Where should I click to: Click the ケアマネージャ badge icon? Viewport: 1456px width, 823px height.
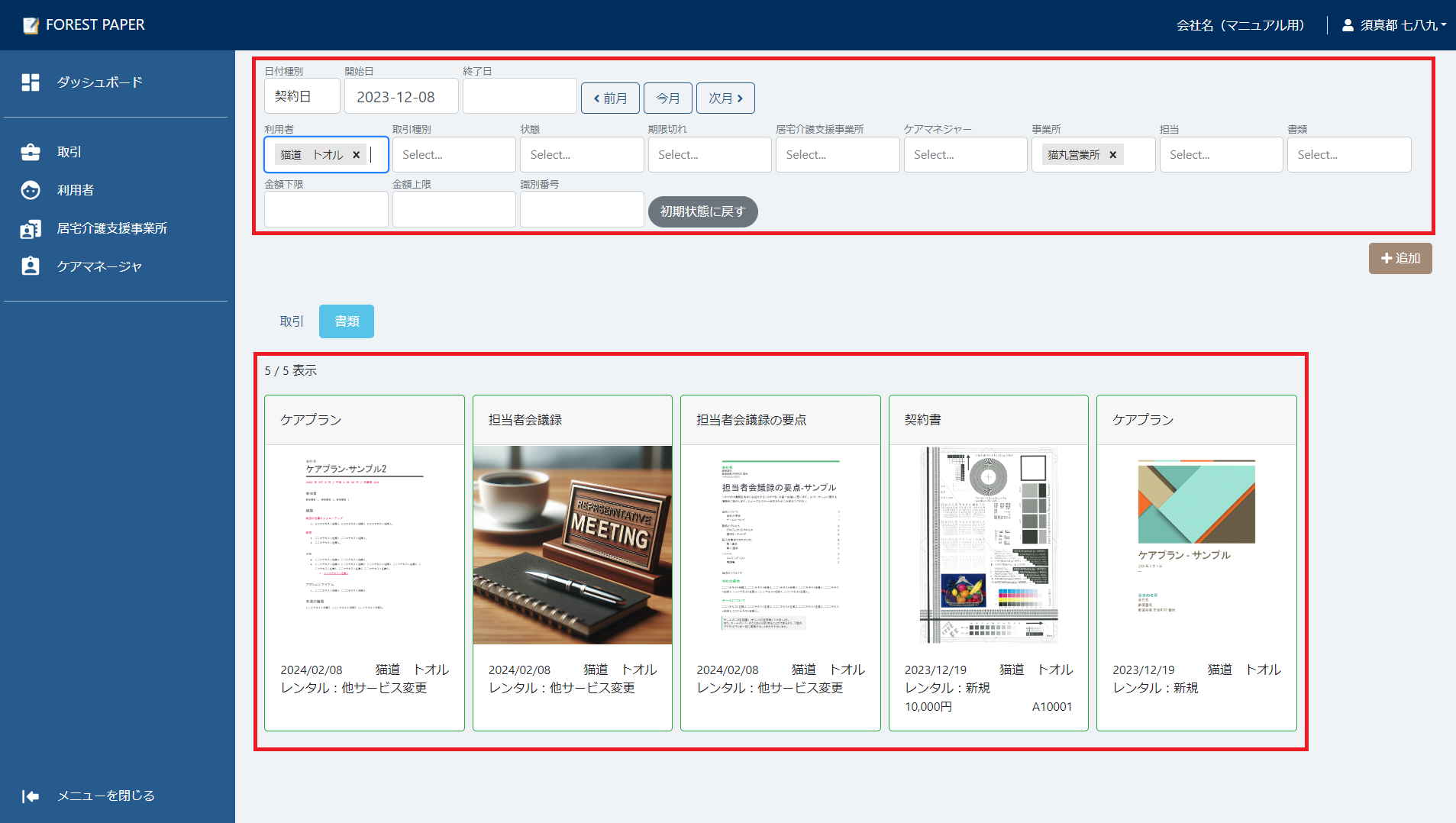(x=31, y=266)
